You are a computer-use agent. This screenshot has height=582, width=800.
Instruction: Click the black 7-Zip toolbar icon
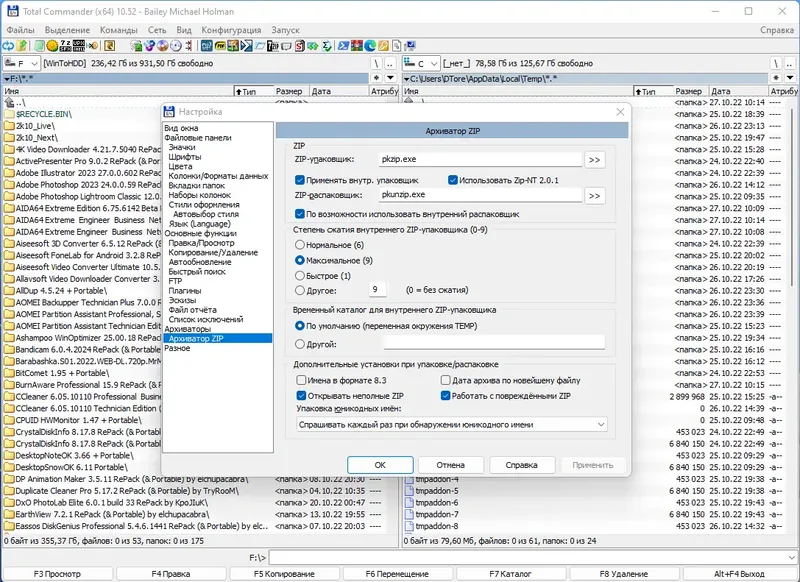[273, 46]
